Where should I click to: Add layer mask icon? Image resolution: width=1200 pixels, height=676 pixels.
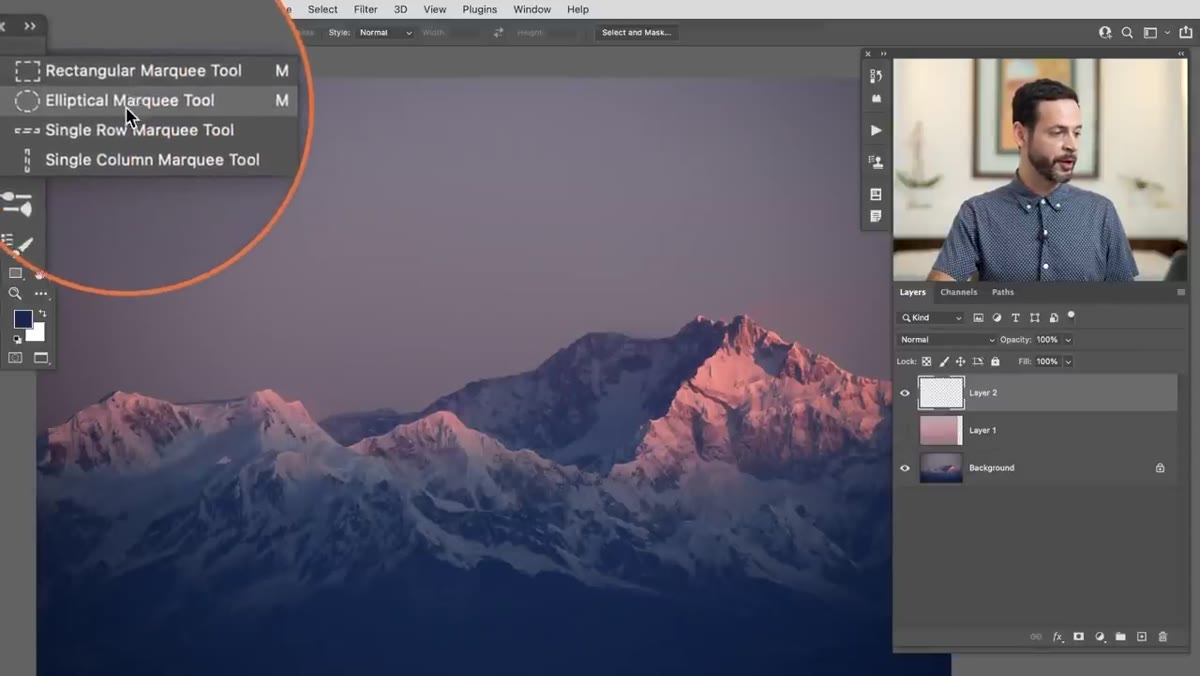pos(1079,637)
